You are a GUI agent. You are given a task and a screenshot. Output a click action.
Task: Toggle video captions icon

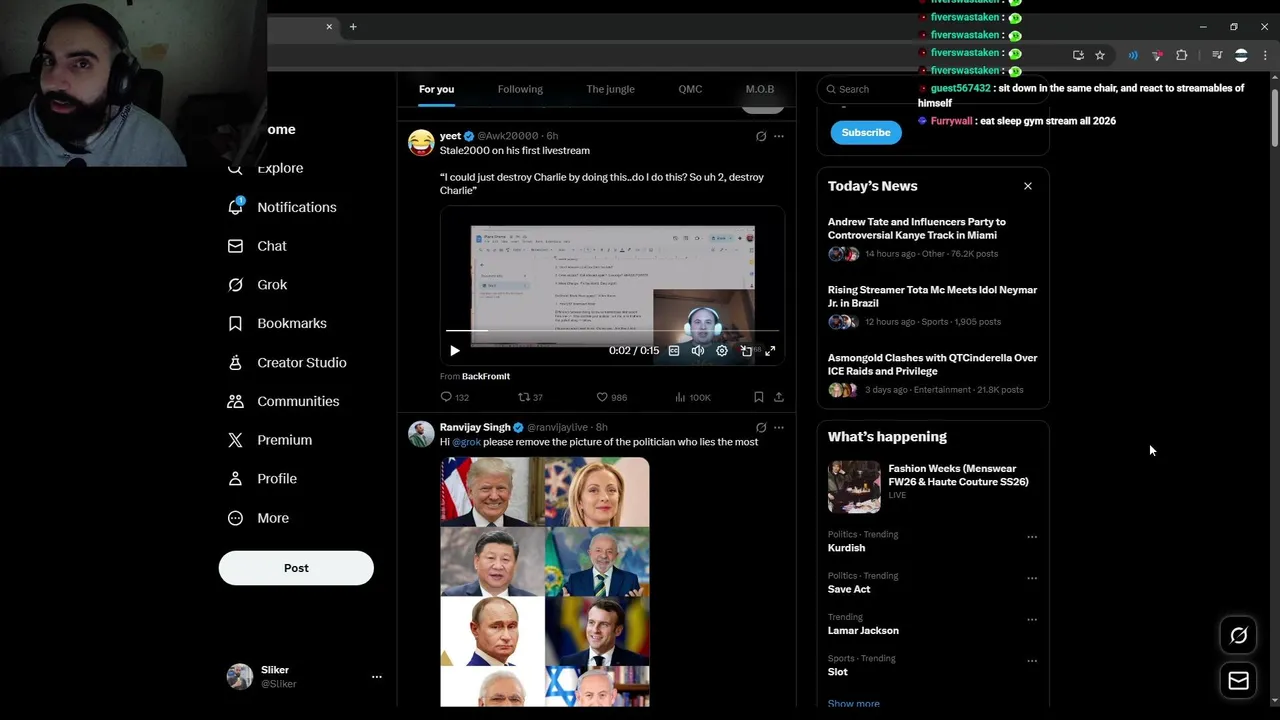(674, 351)
